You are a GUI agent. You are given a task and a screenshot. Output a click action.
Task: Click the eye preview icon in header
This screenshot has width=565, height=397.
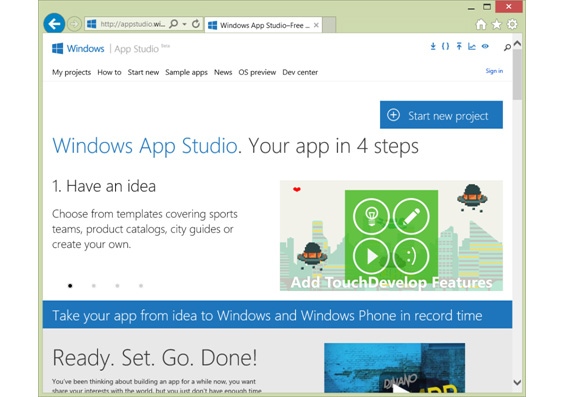(485, 46)
